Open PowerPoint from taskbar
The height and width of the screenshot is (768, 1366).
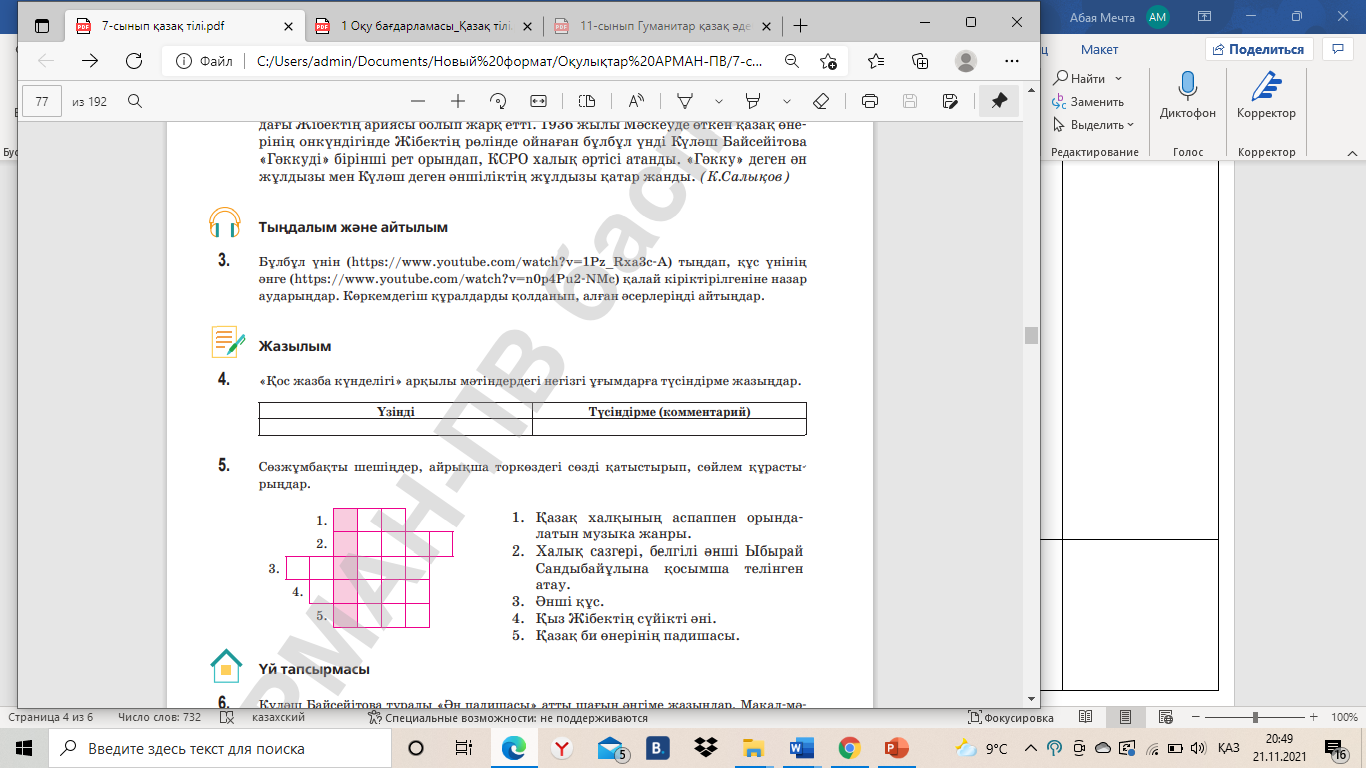pos(897,748)
